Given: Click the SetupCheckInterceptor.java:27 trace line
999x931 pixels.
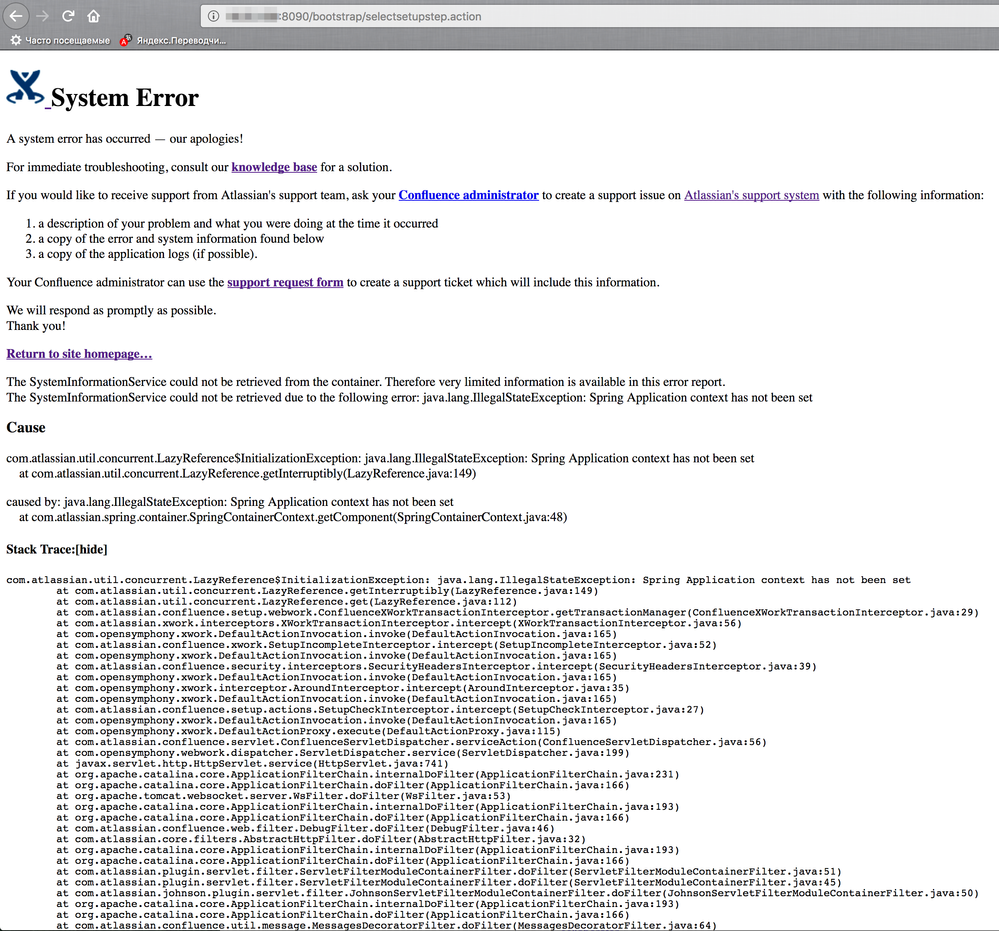Looking at the screenshot, I should pyautogui.click(x=380, y=710).
